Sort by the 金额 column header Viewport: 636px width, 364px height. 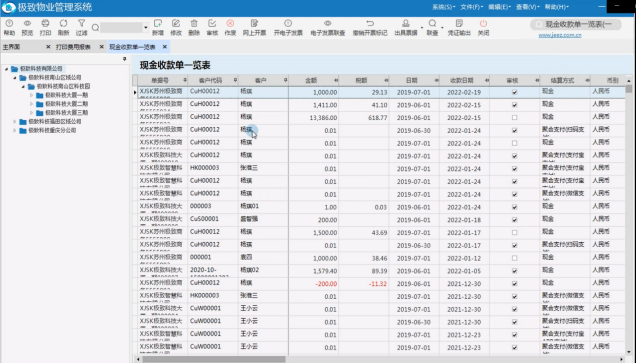(x=311, y=80)
